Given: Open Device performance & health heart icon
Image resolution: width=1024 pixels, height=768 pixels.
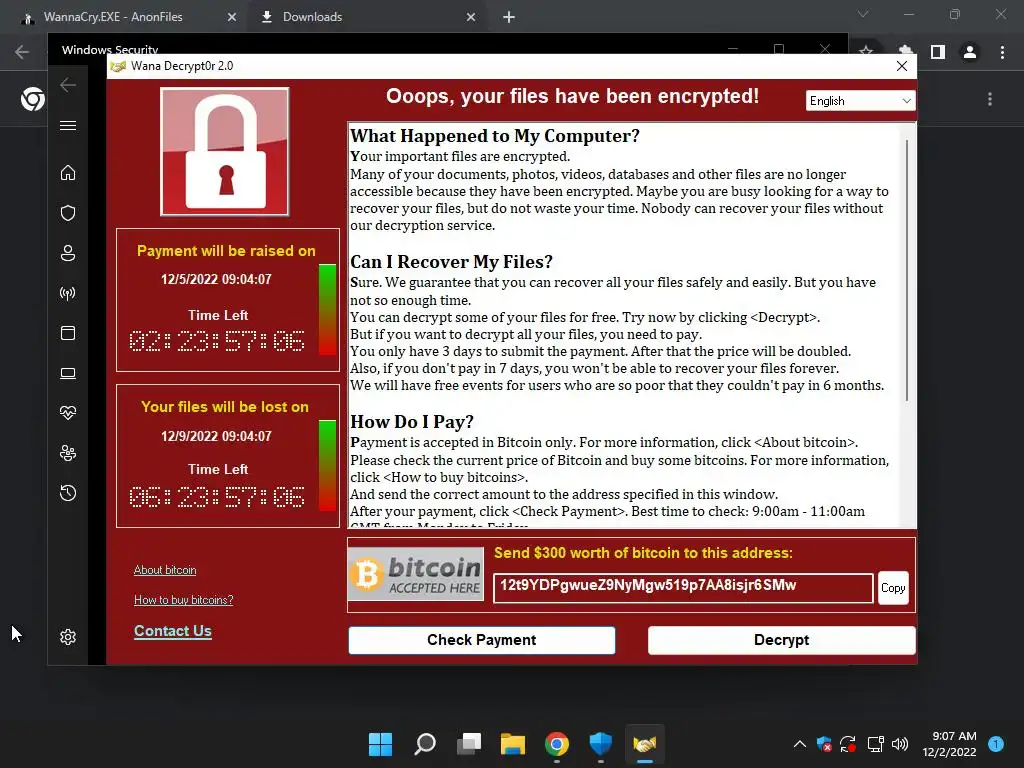Looking at the screenshot, I should tap(68, 413).
